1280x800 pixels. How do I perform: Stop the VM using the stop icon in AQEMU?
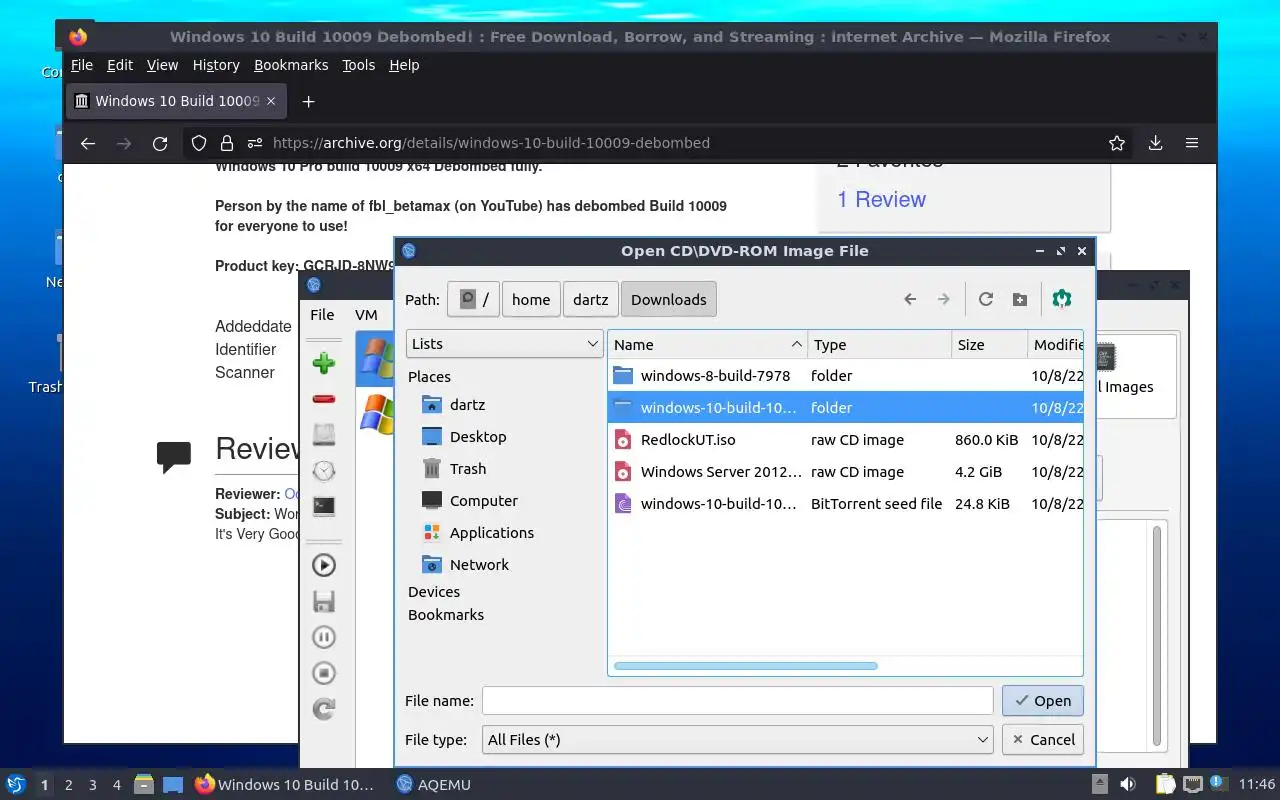[323, 673]
